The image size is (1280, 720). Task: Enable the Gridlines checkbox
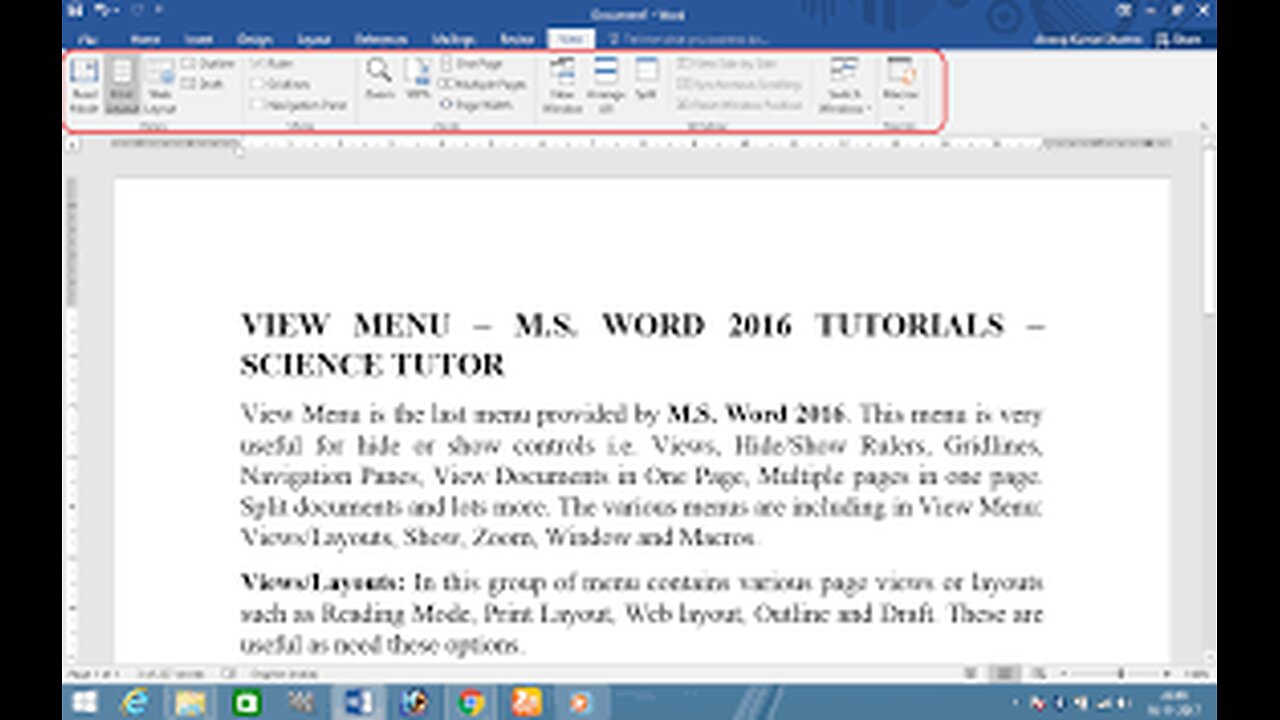click(x=281, y=84)
